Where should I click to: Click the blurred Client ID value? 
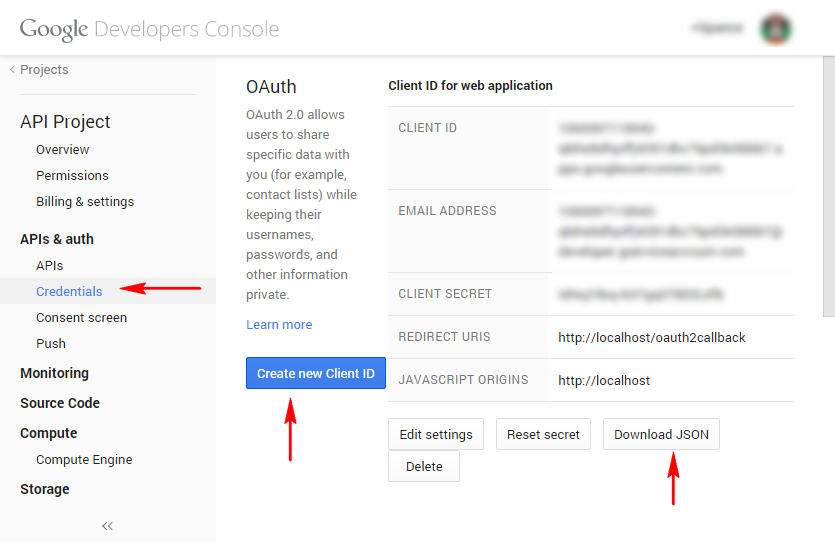click(670, 149)
